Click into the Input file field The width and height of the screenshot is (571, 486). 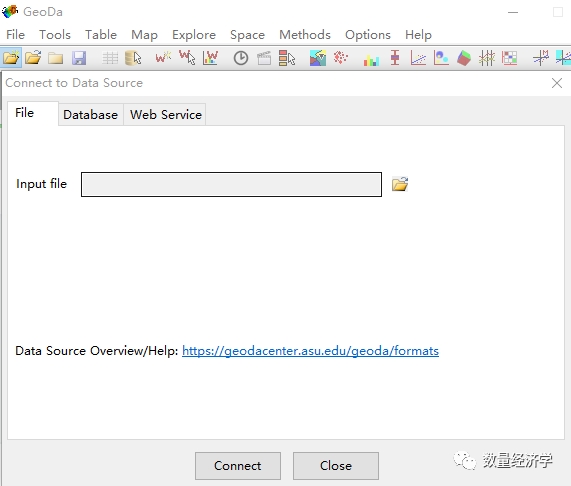pos(231,185)
